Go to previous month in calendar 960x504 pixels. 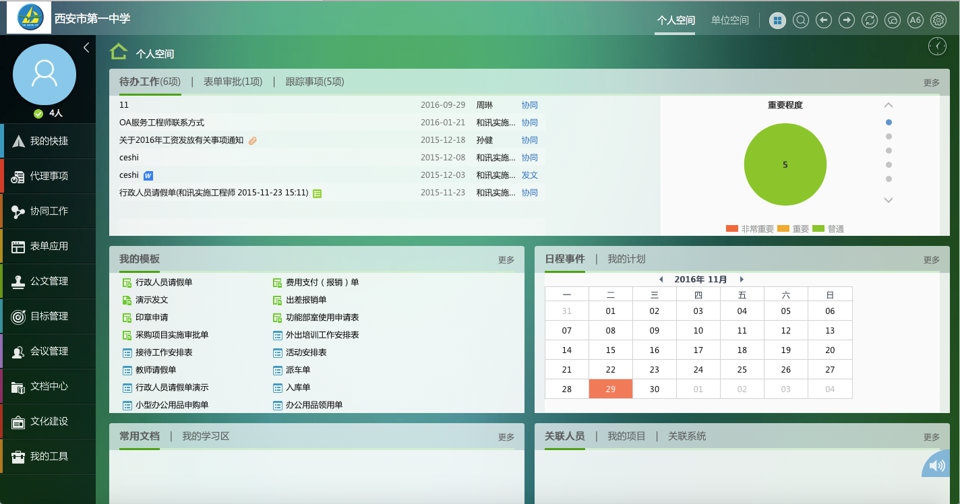pyautogui.click(x=661, y=279)
